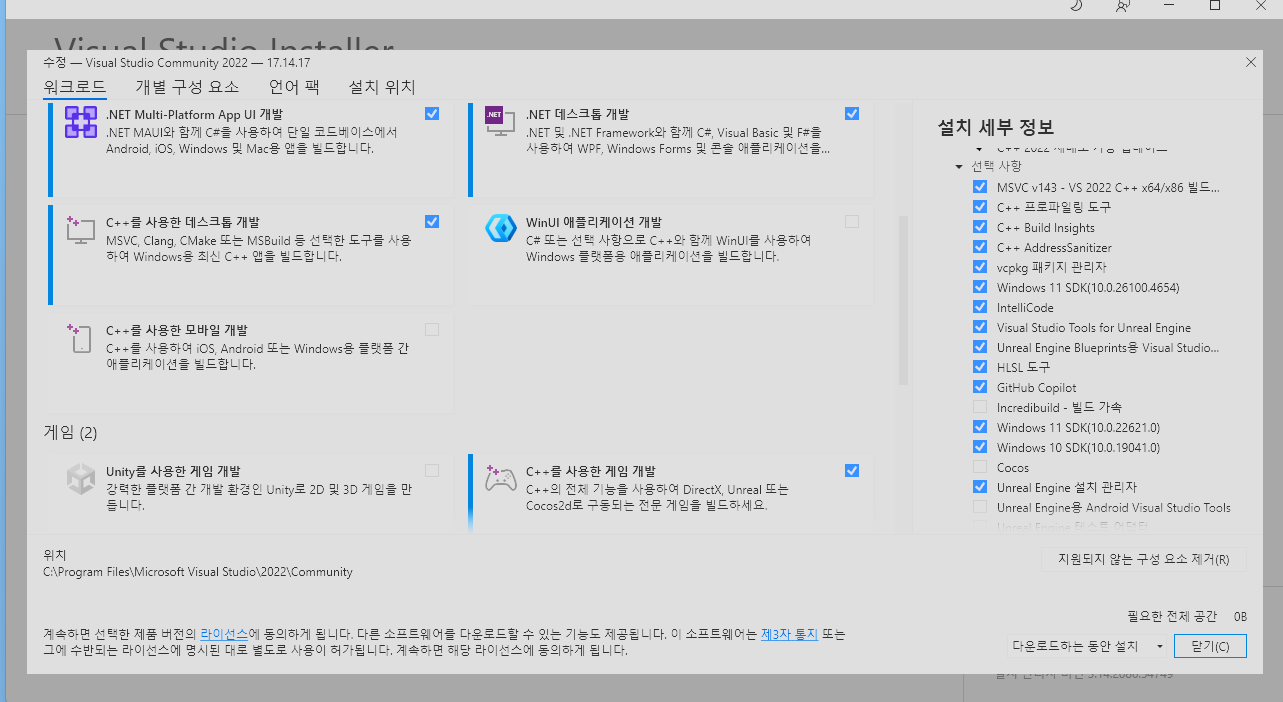This screenshot has height=702, width=1283.
Task: Collapse the 선택 사항 section arrow
Action: click(959, 166)
